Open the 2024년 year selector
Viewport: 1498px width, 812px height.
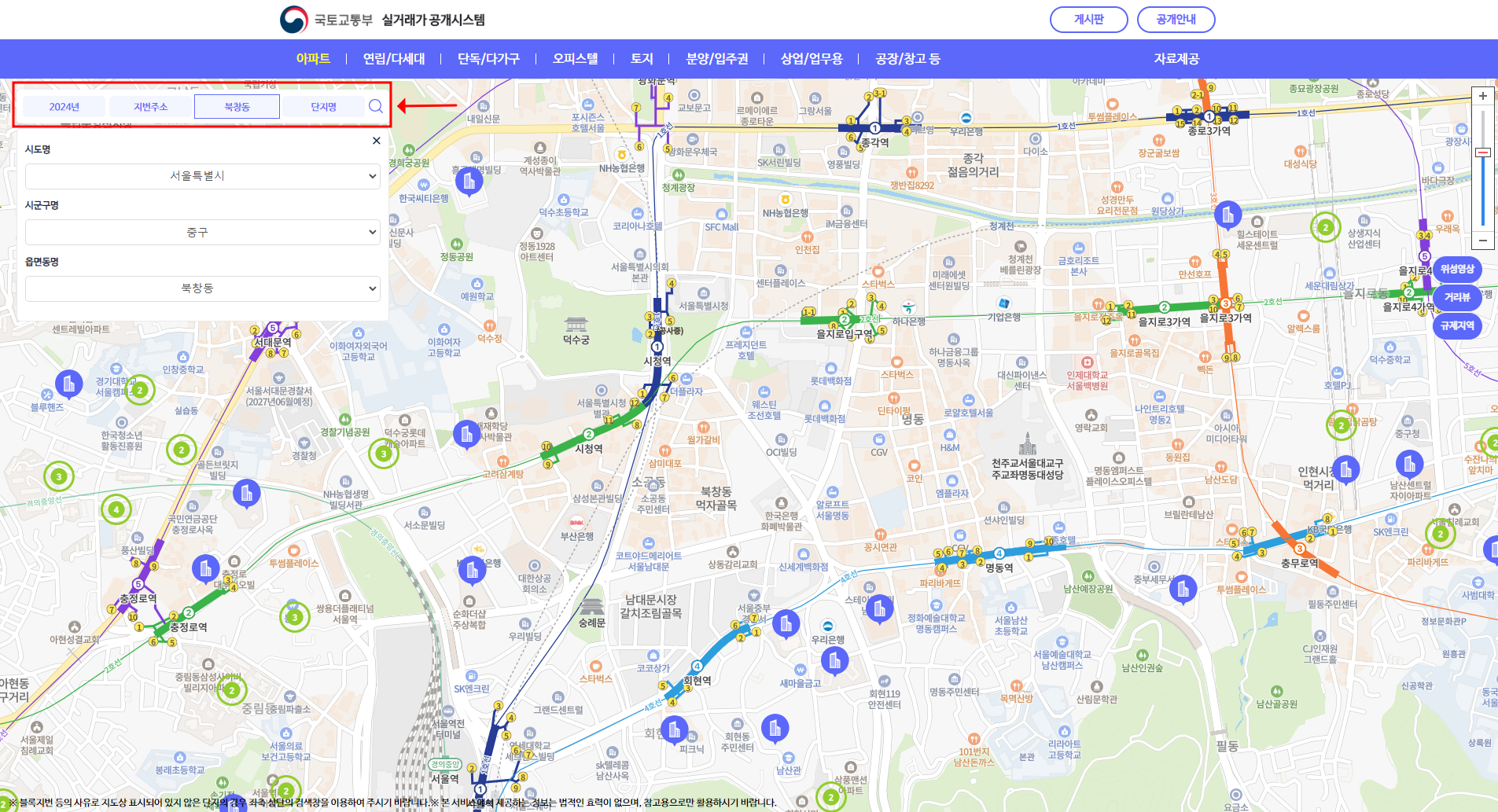click(64, 107)
